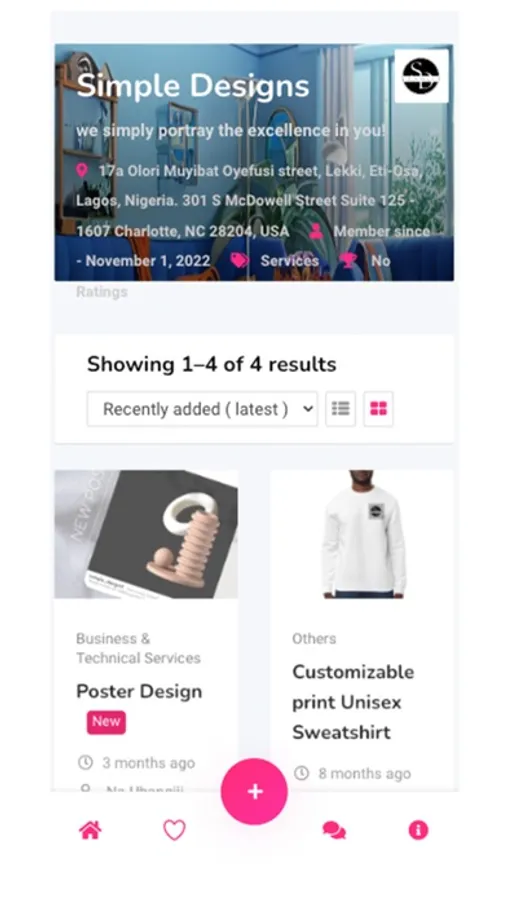The width and height of the screenshot is (507, 900).
Task: Open the Recently added sort dropdown
Action: point(202,409)
